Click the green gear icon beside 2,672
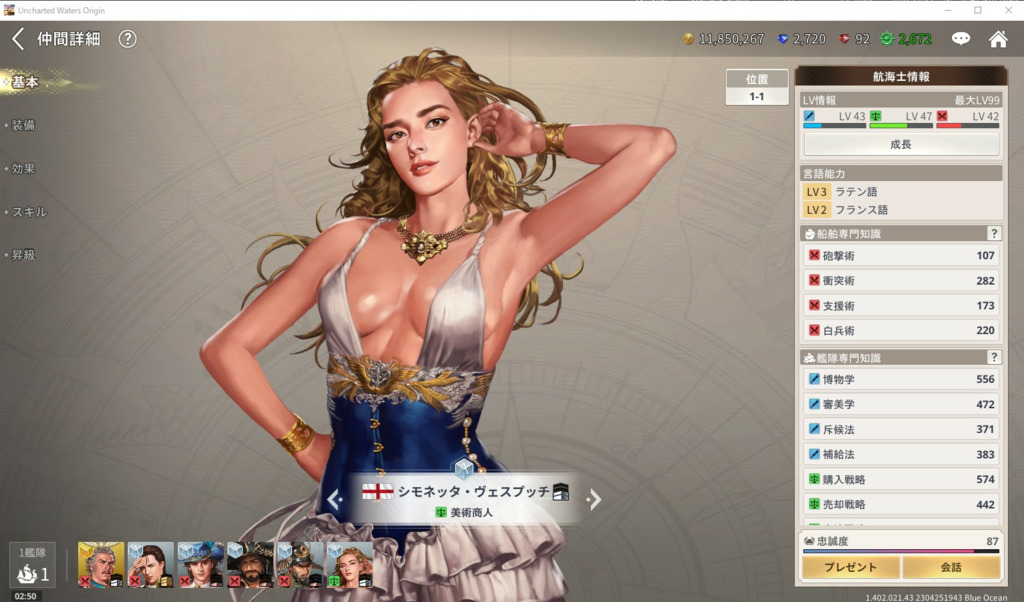Image resolution: width=1024 pixels, height=602 pixels. [887, 39]
